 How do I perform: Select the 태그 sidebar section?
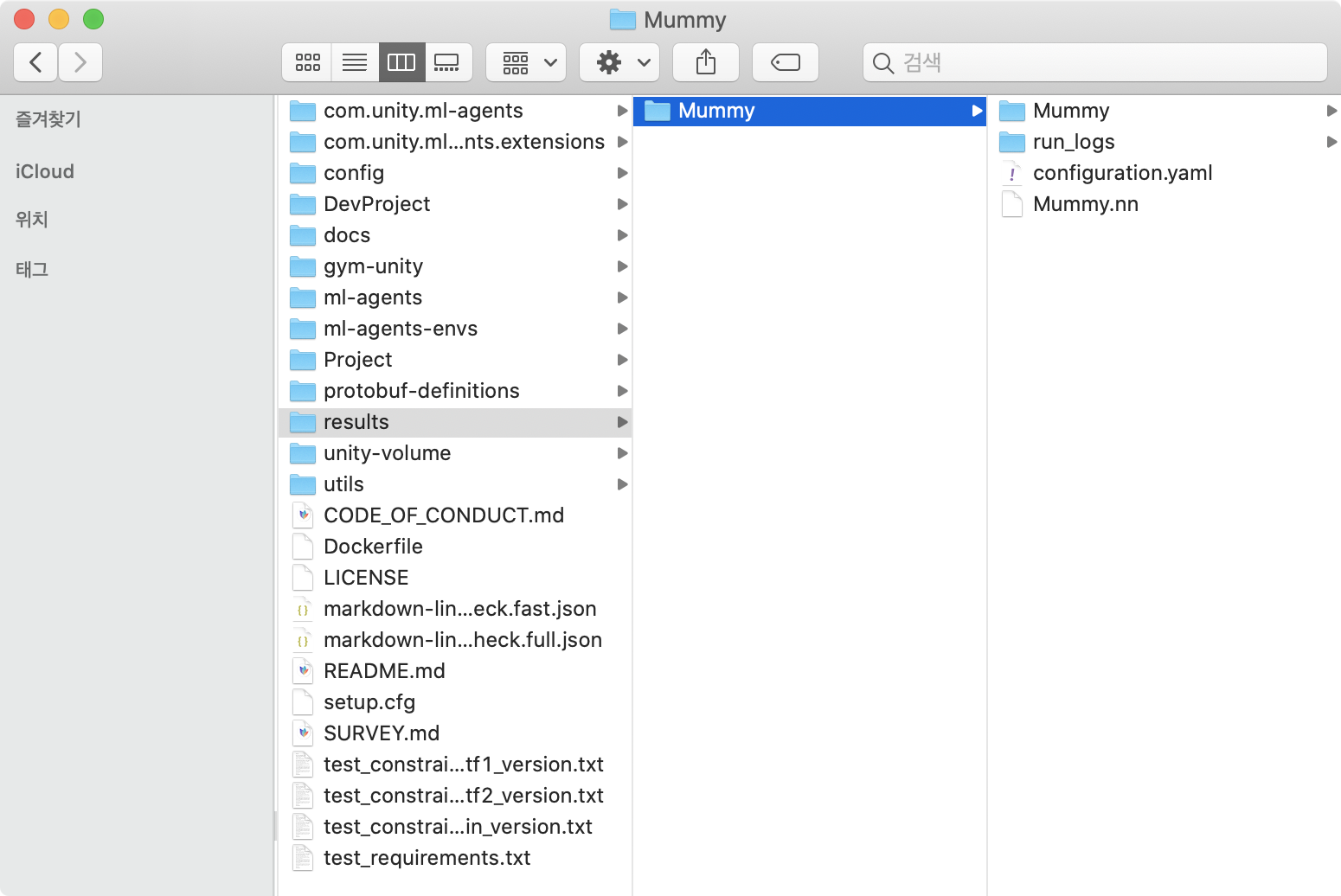pos(32,269)
